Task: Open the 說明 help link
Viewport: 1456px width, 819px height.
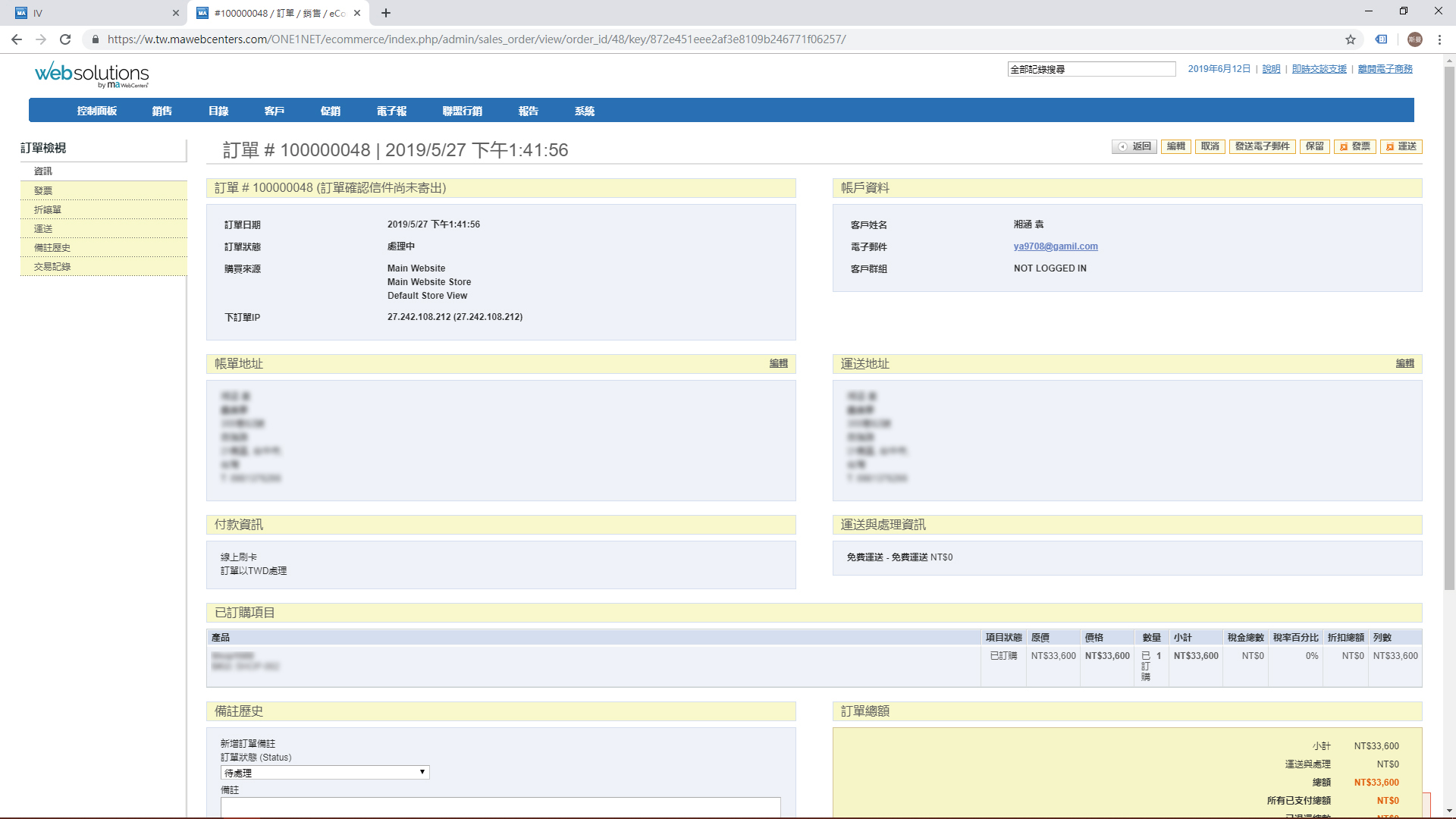Action: (1271, 69)
